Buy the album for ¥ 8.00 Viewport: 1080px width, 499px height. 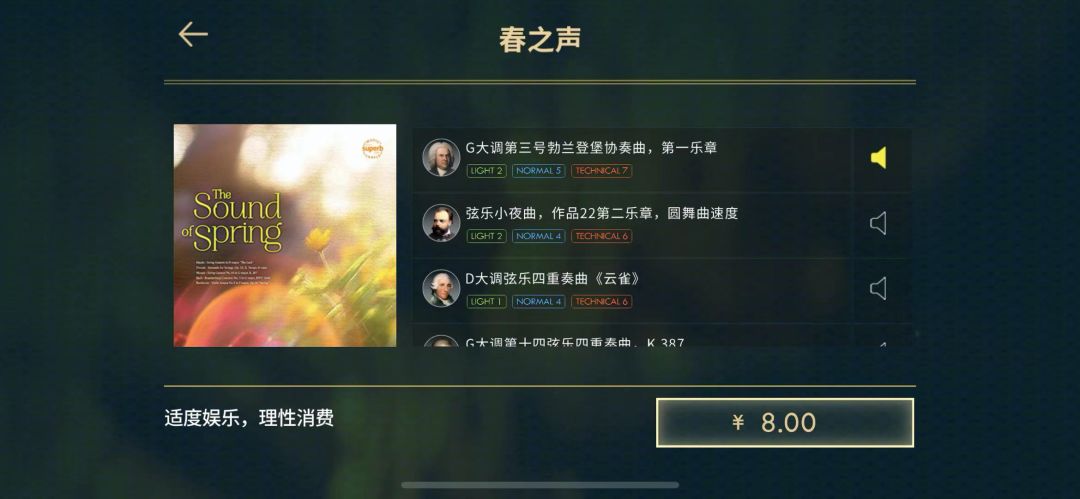pos(785,422)
